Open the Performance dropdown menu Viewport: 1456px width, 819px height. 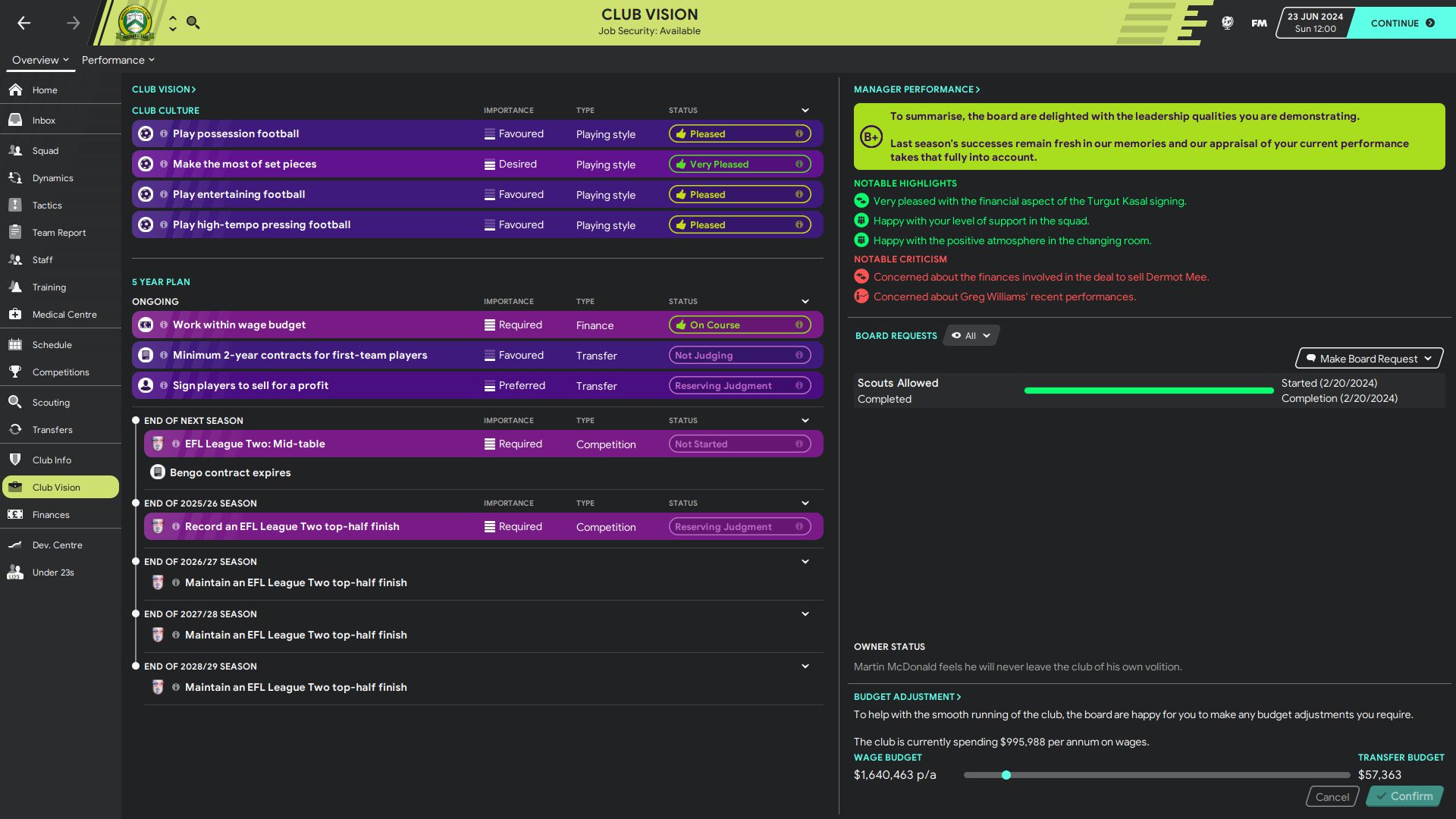tap(118, 60)
